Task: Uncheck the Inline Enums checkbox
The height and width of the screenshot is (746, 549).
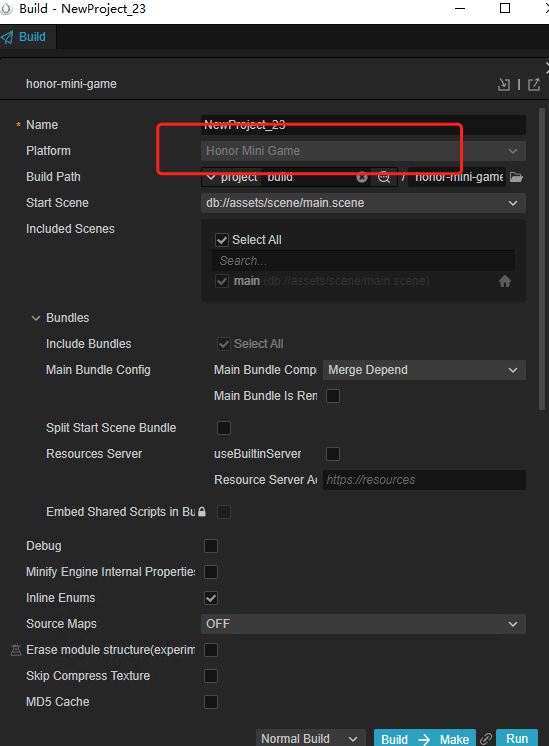Action: tap(211, 598)
